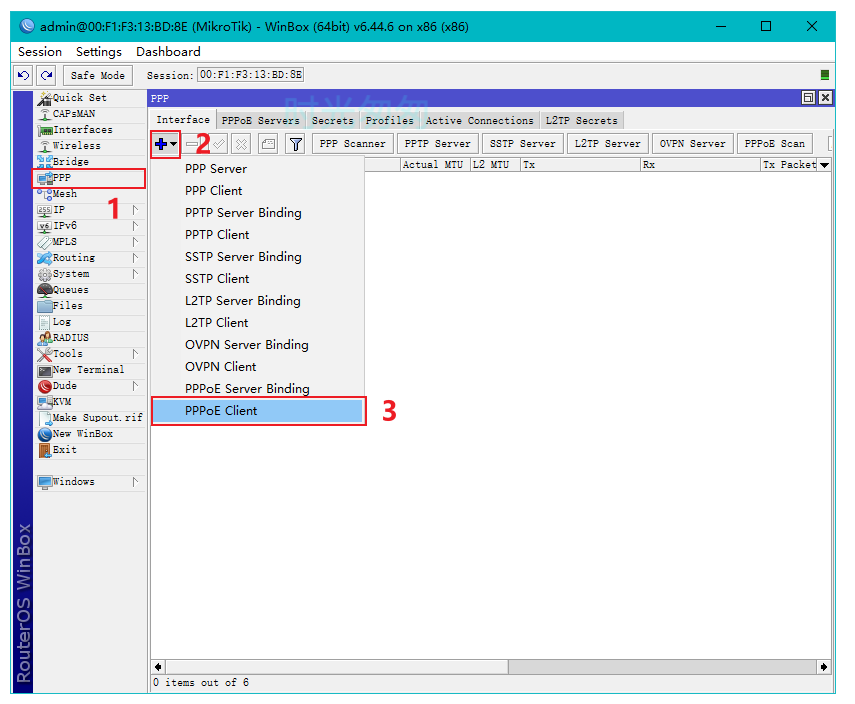
Task: Expand the IP submenu arrow
Action: click(135, 209)
